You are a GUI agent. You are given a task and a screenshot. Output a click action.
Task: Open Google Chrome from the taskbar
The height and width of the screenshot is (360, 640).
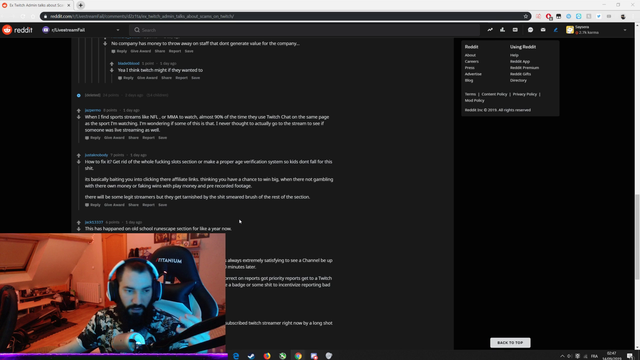[298, 356]
